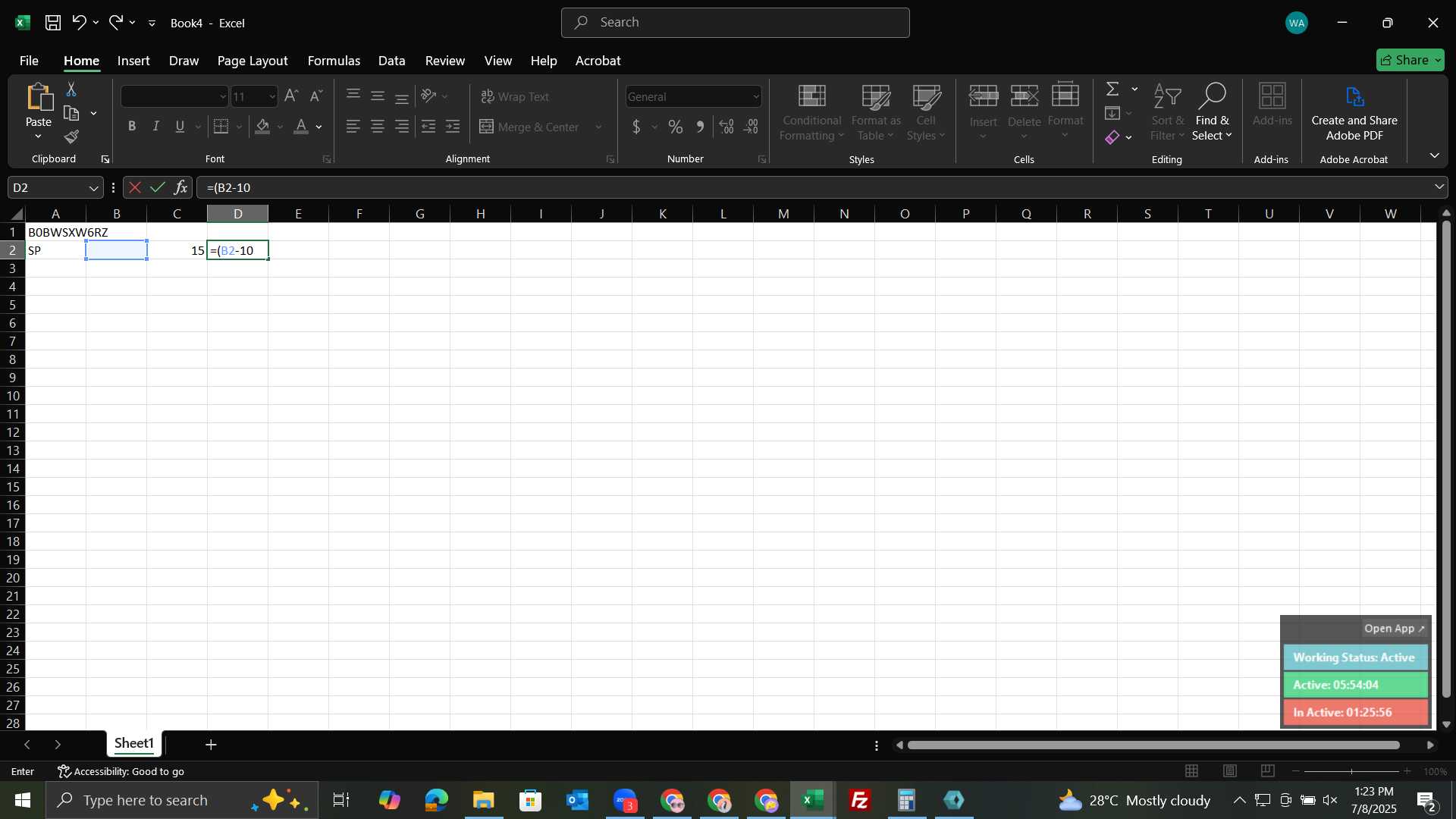
Task: Add a new sheet with plus button
Action: 211,745
